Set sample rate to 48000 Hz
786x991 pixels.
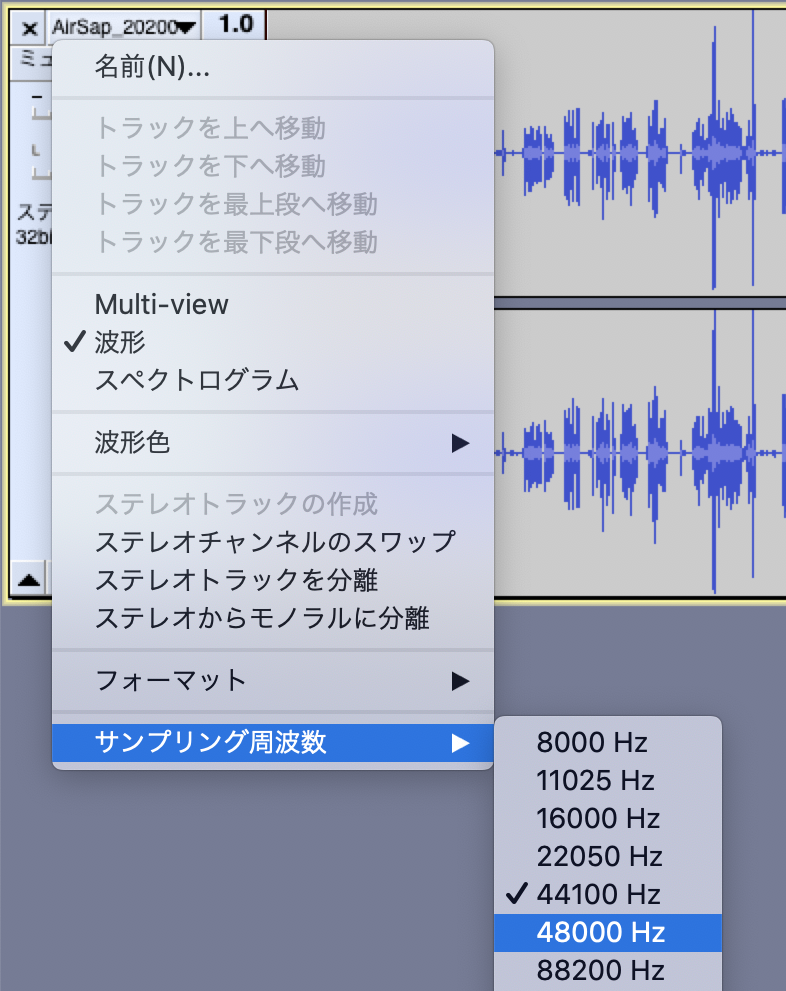coord(608,932)
